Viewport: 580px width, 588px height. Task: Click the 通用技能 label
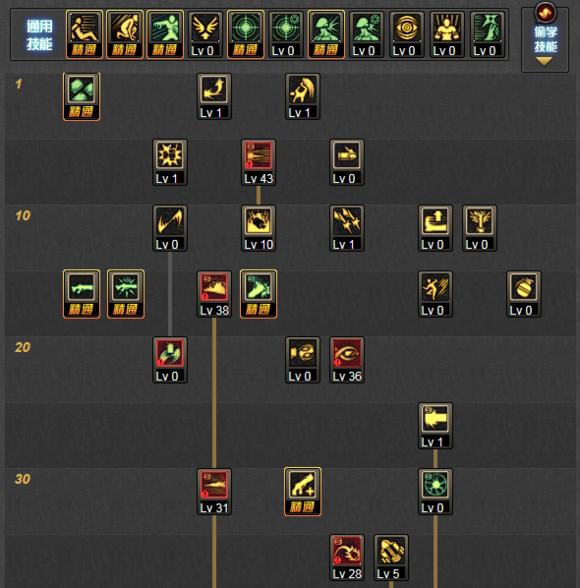(x=39, y=35)
